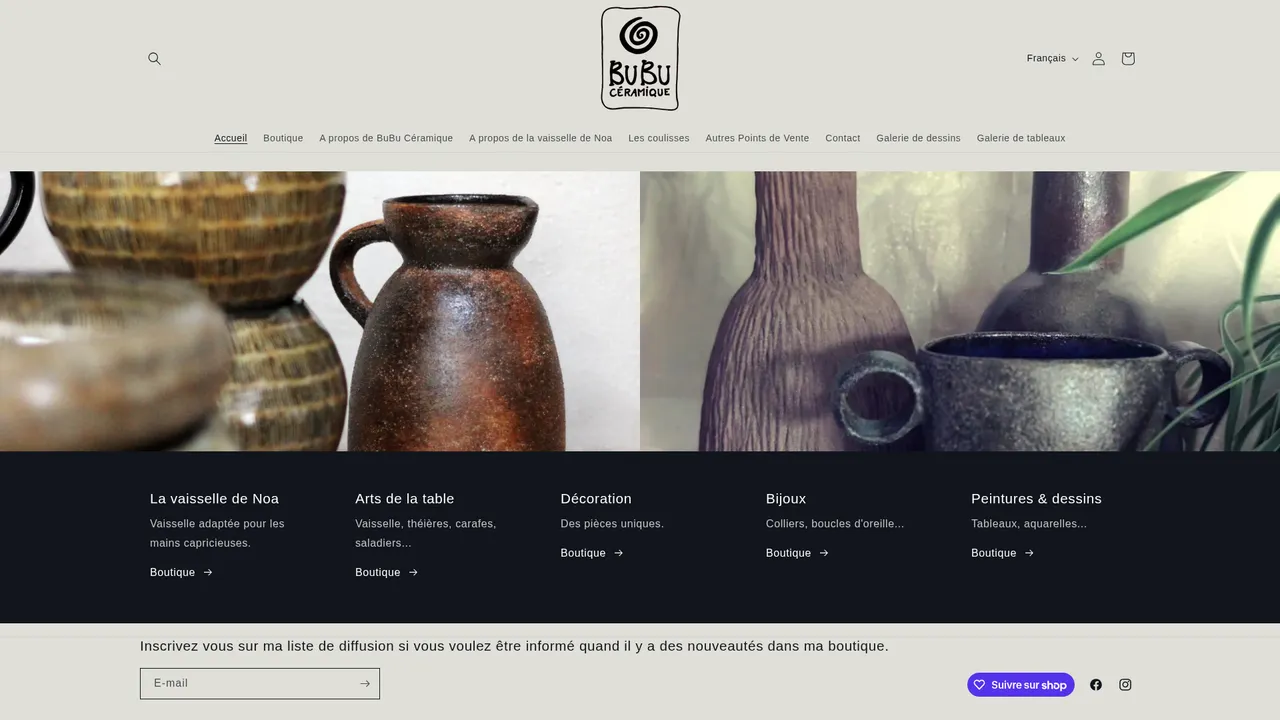The width and height of the screenshot is (1280, 720).
Task: Open the shopping cart icon
Action: (x=1128, y=58)
